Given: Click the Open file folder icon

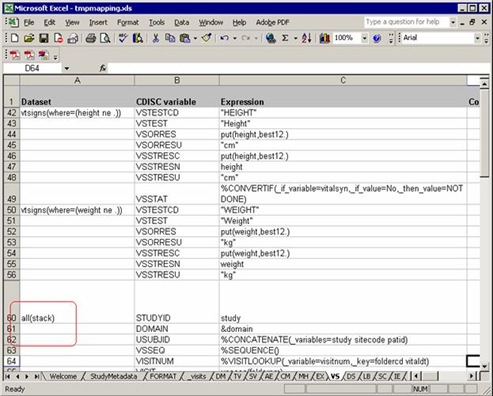Looking at the screenshot, I should pyautogui.click(x=29, y=38).
